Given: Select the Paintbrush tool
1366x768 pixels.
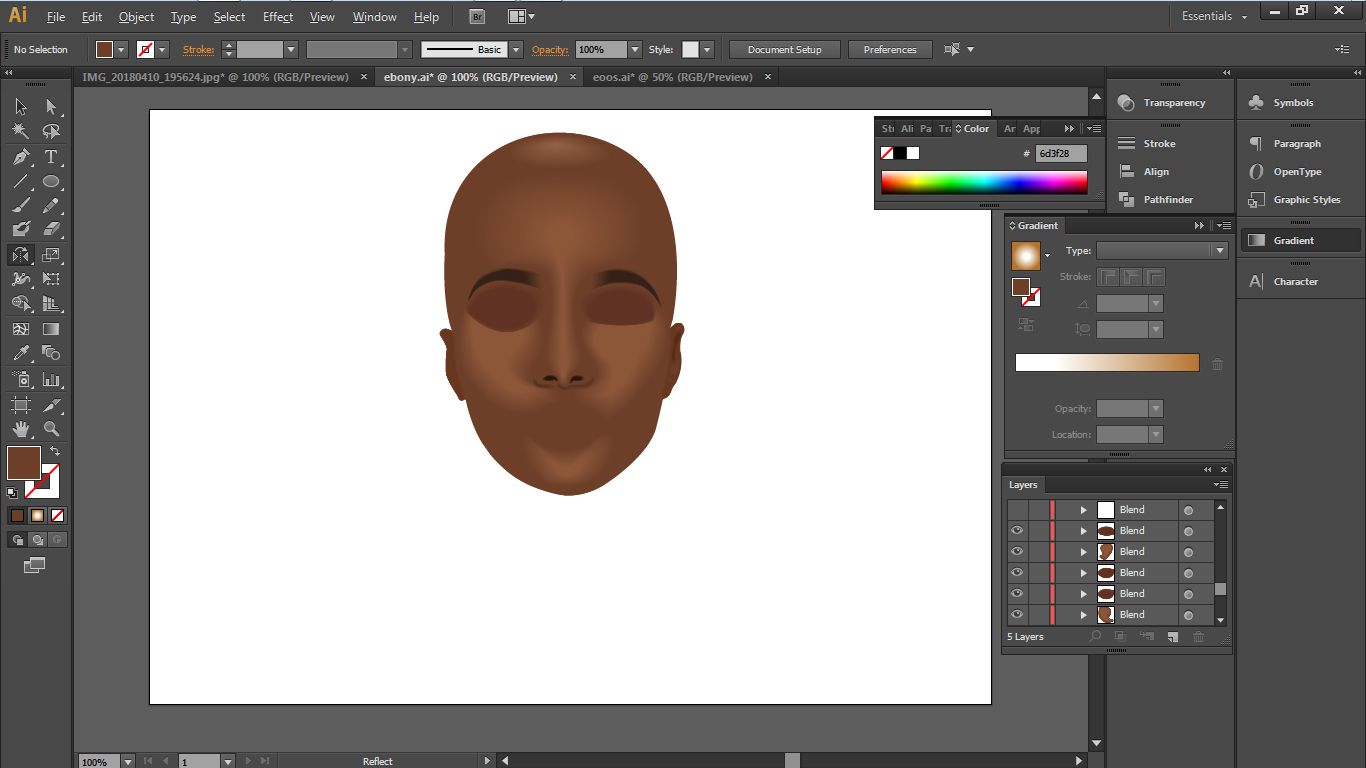Looking at the screenshot, I should (21, 206).
